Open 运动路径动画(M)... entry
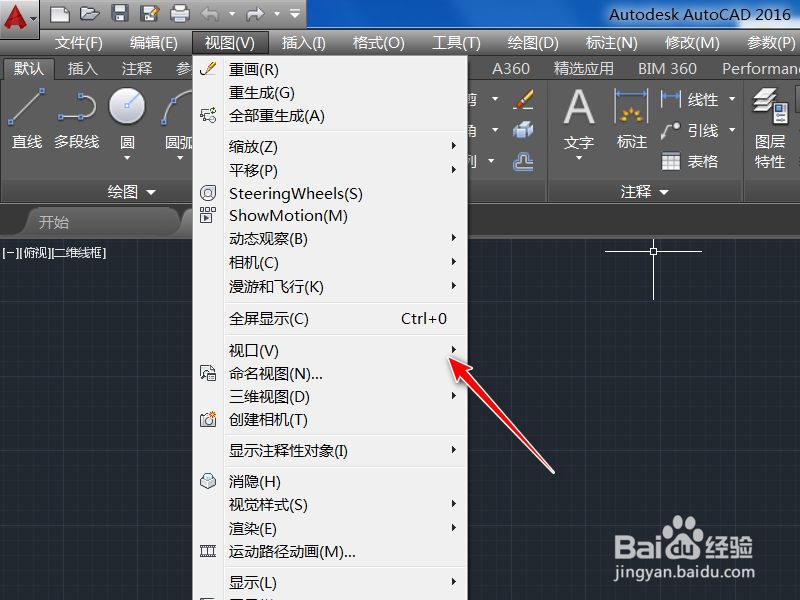800x600 pixels. tap(330, 552)
